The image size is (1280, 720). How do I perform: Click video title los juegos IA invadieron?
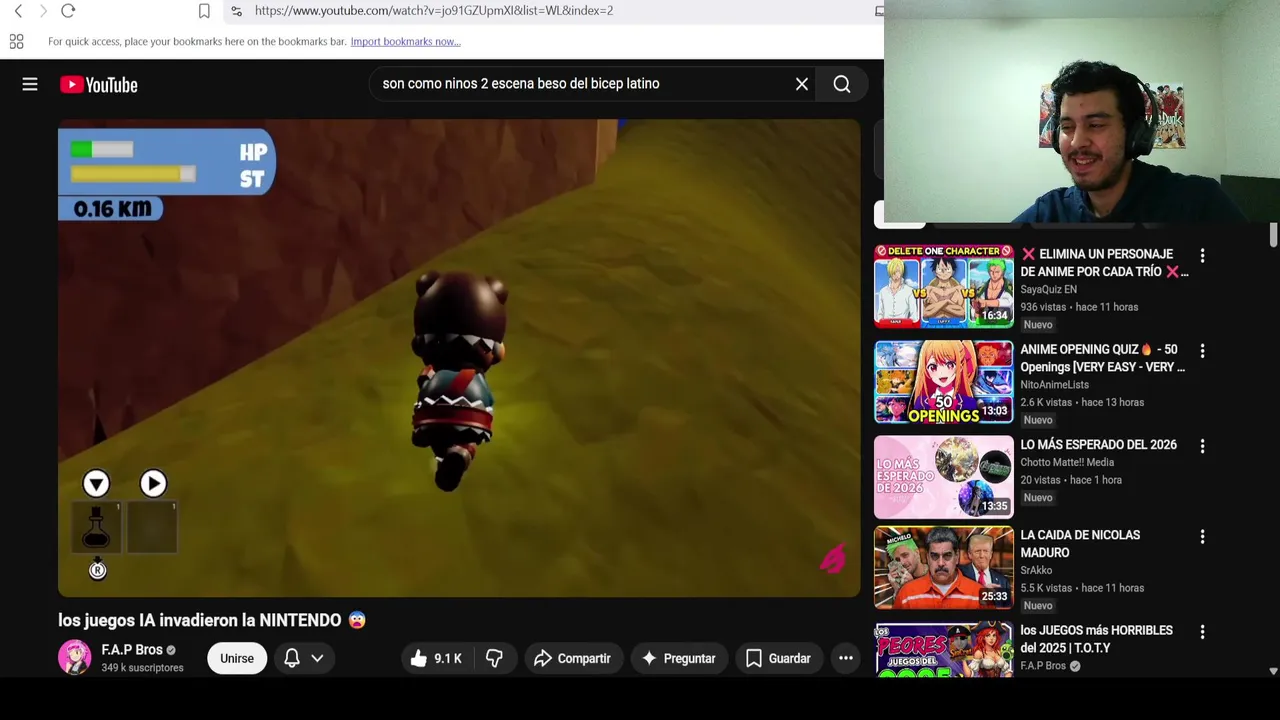212,620
